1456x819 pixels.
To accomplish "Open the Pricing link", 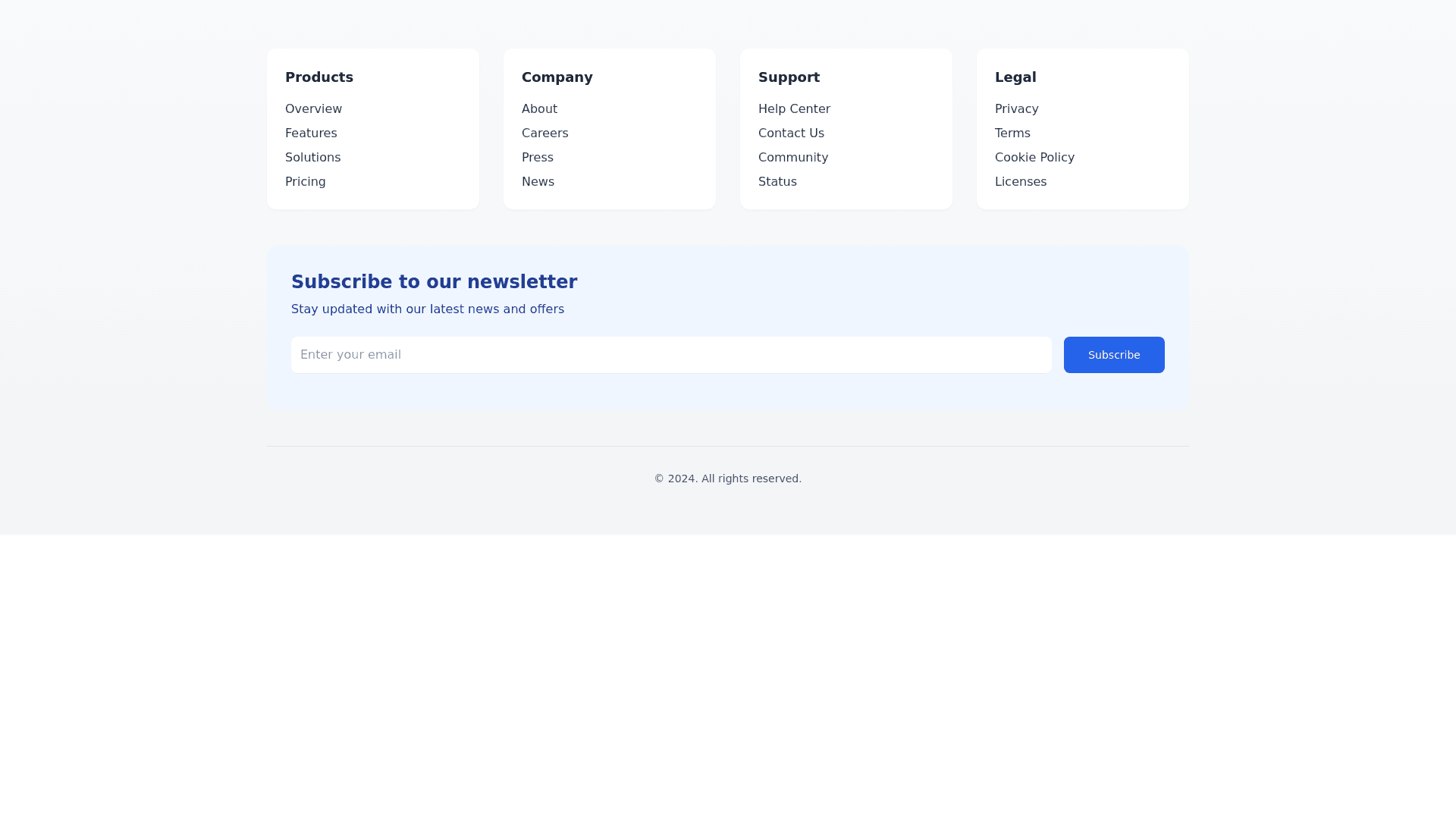I will 305,182.
